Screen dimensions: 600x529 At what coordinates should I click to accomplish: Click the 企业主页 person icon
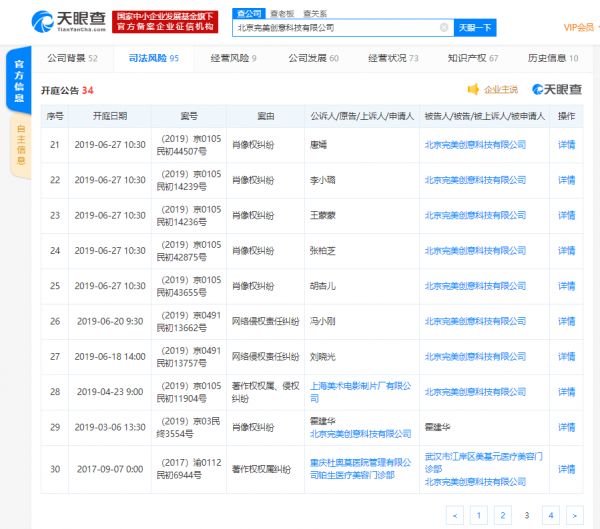click(x=474, y=89)
